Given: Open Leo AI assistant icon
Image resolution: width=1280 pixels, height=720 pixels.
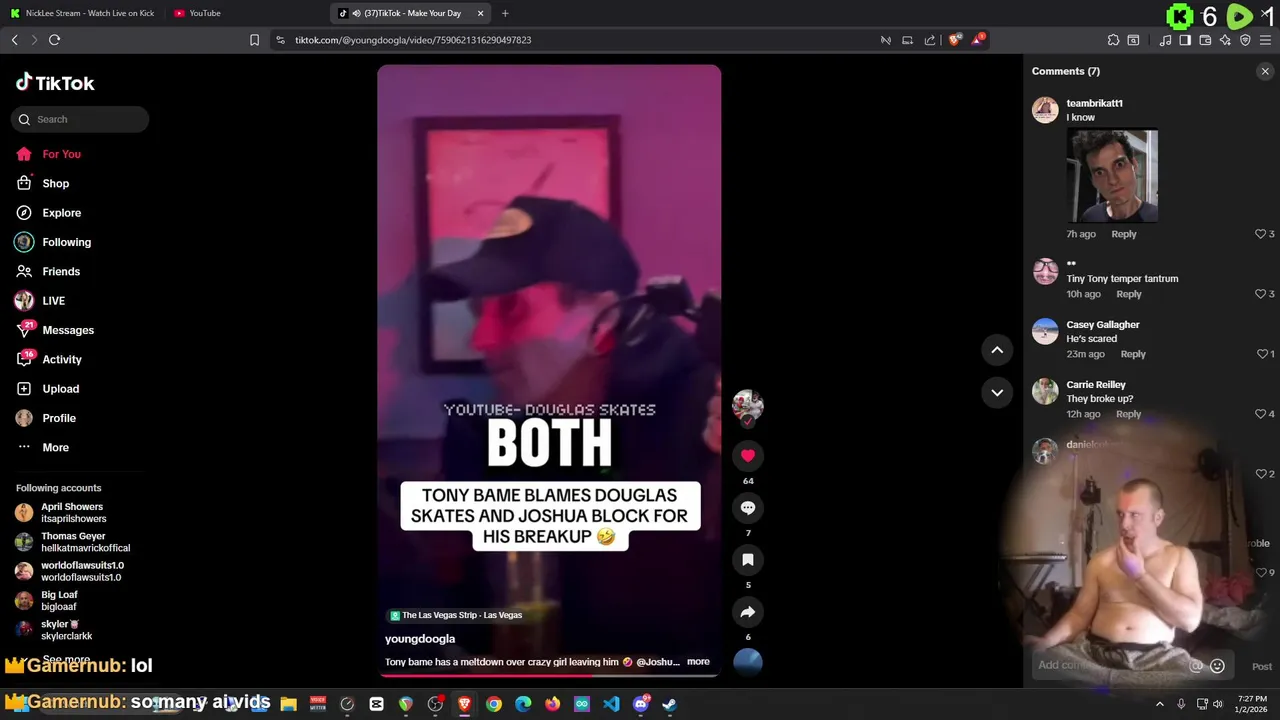Looking at the screenshot, I should click(x=1225, y=40).
